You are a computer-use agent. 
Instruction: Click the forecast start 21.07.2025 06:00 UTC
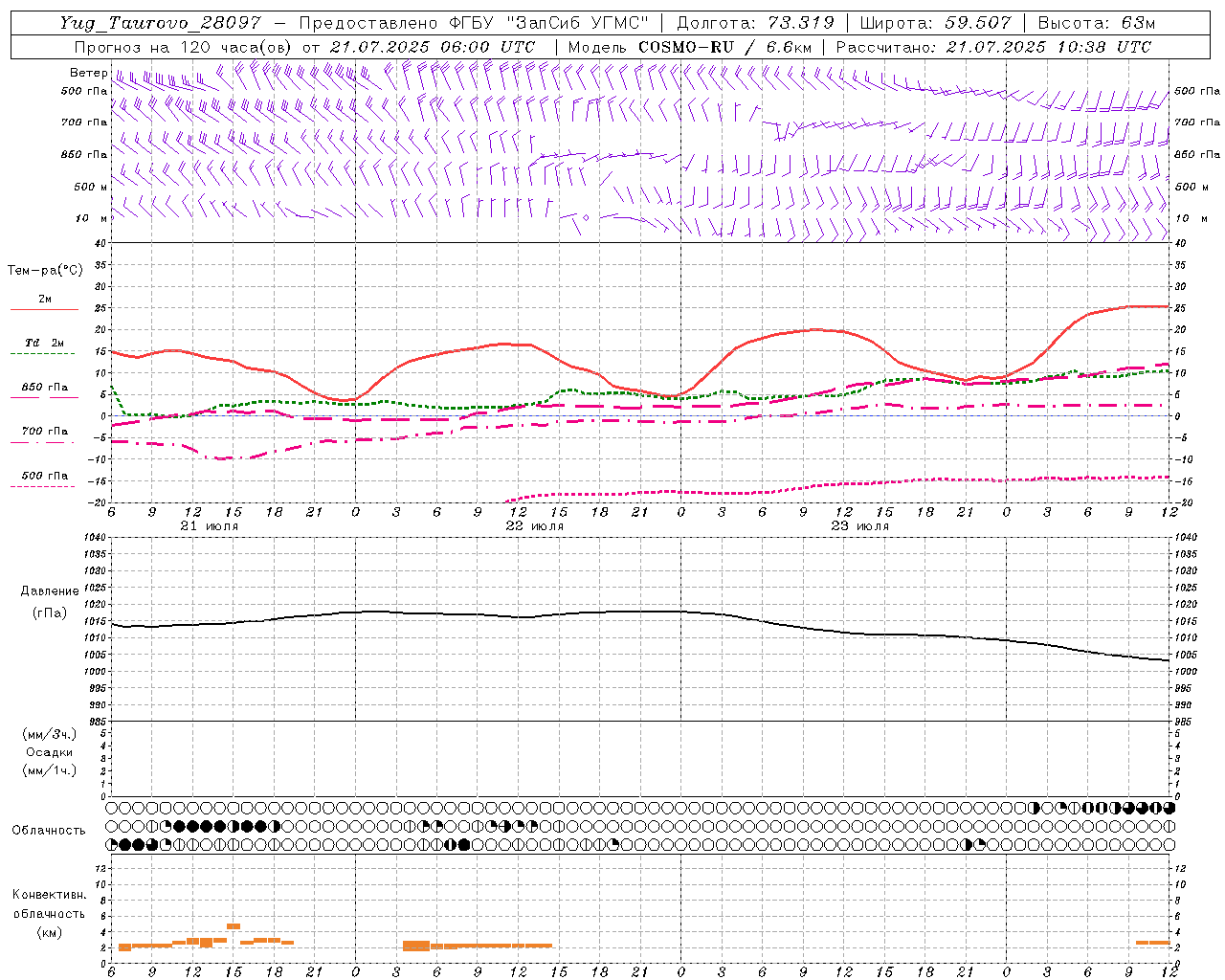(433, 47)
